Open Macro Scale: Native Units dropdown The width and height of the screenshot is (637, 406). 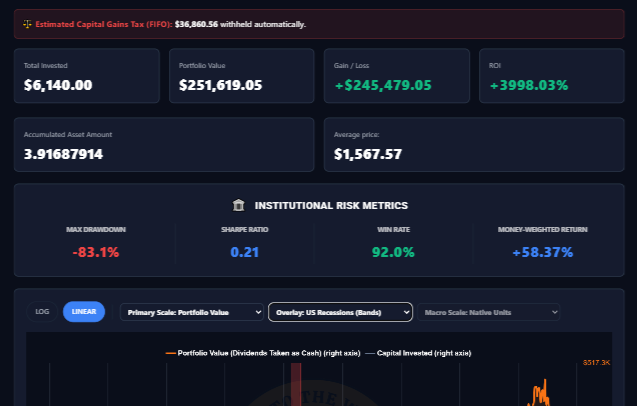[x=489, y=312]
